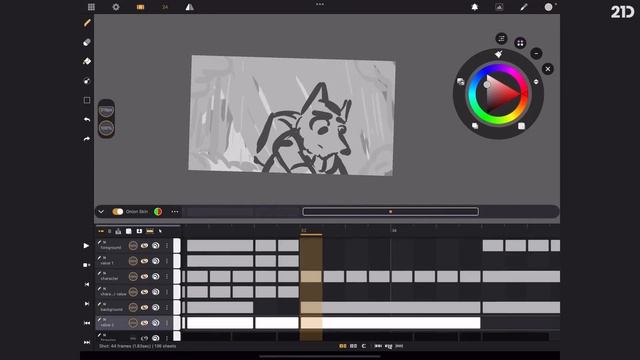Click the brush icon atop color wheel

[498, 54]
